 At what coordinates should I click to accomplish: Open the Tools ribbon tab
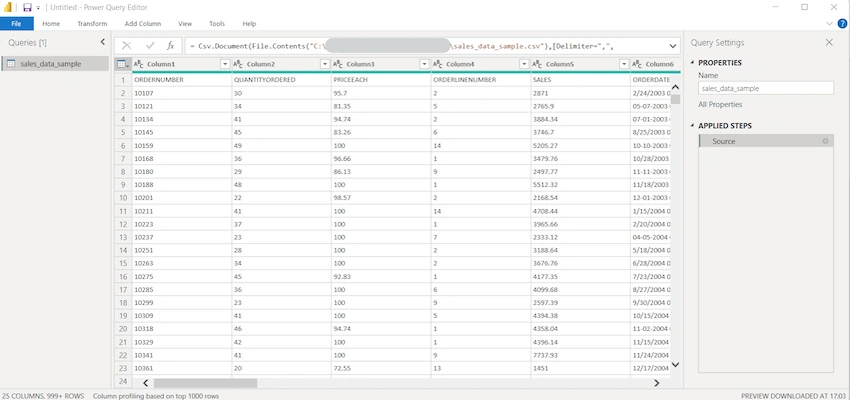tap(217, 24)
